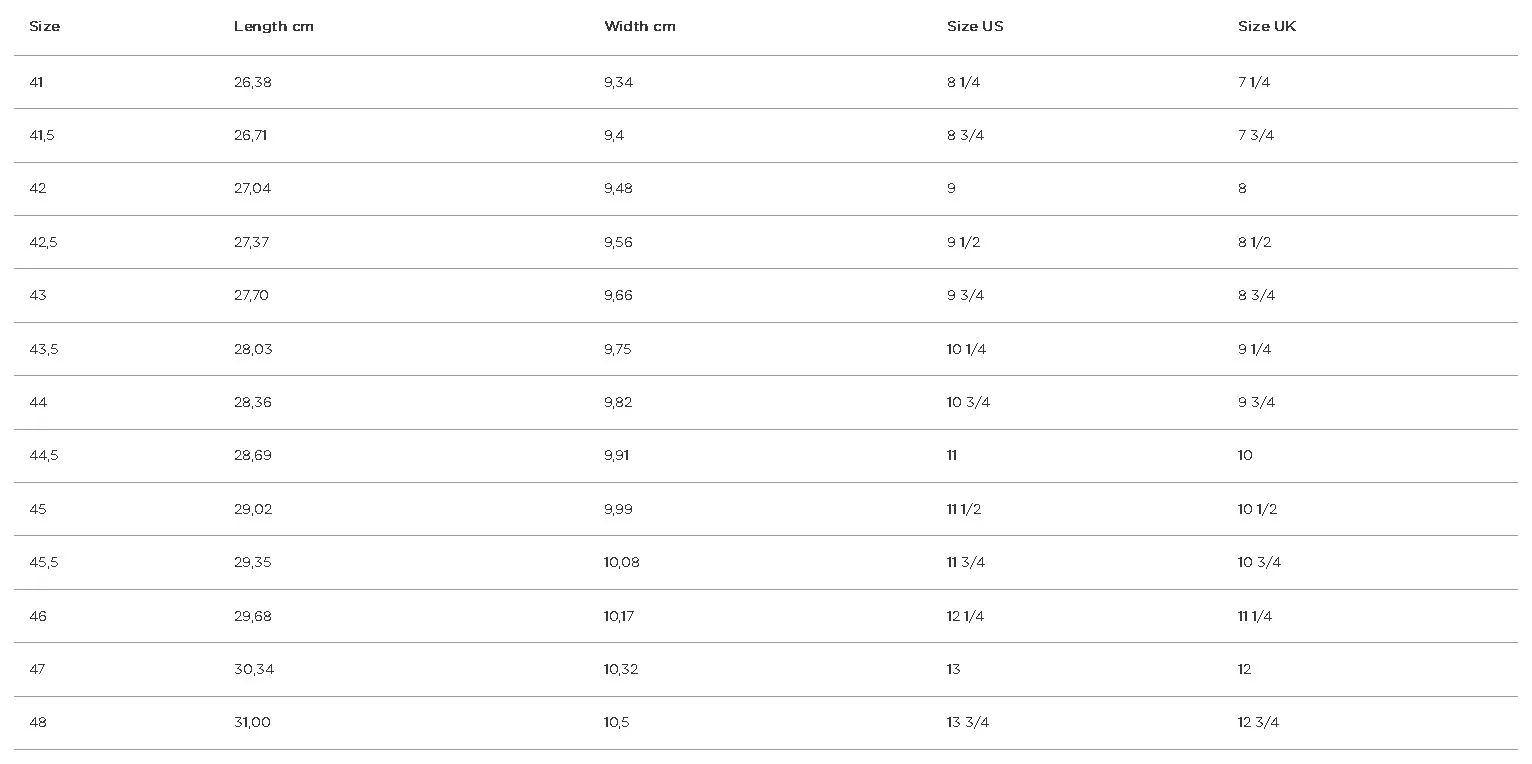The image size is (1532, 764).
Task: Click the Width cm column header
Action: [x=639, y=26]
